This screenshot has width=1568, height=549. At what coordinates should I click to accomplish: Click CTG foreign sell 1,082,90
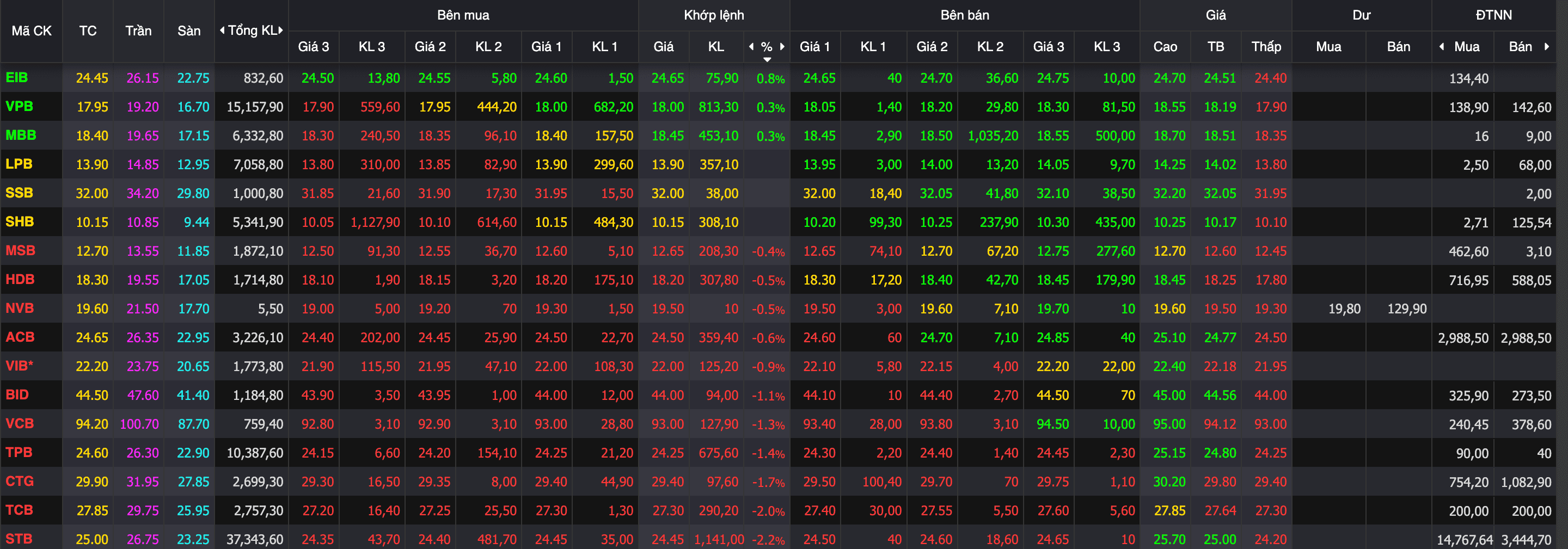point(1526,482)
